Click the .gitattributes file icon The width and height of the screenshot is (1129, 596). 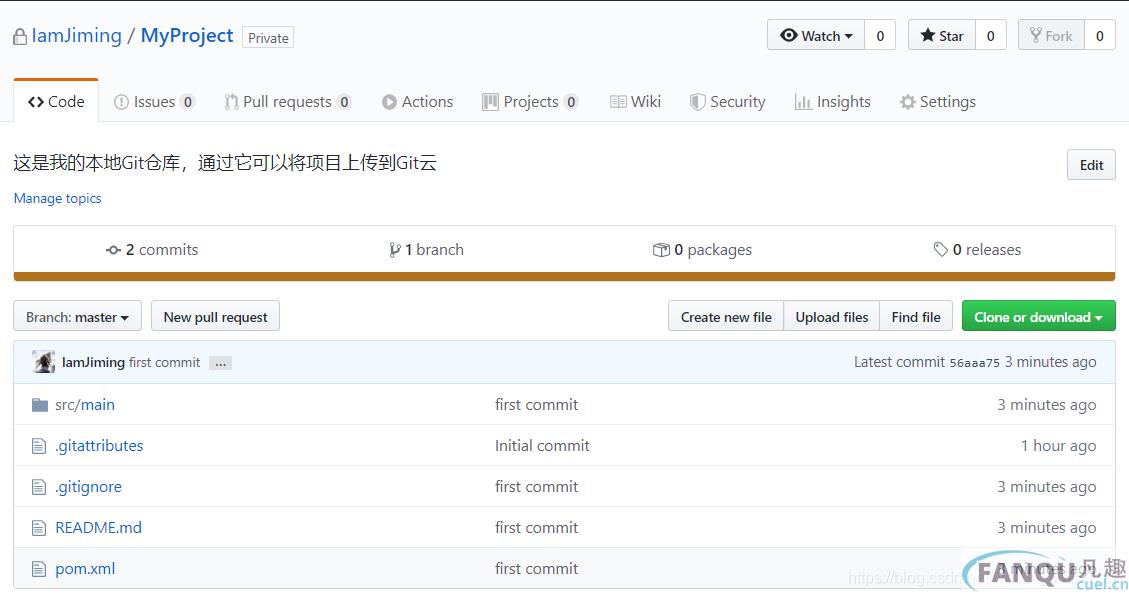click(40, 446)
